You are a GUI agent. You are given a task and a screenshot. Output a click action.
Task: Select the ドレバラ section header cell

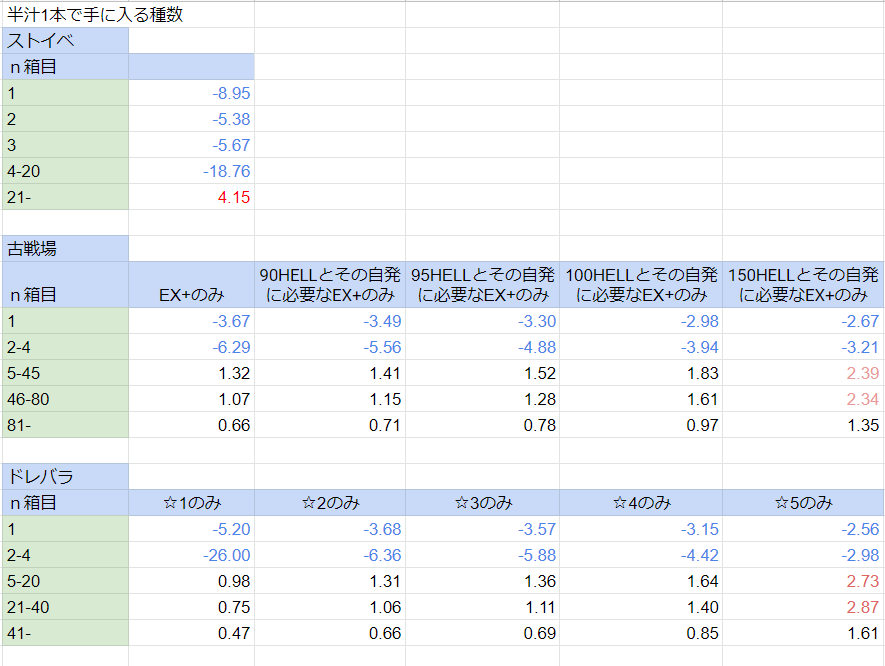coord(65,476)
